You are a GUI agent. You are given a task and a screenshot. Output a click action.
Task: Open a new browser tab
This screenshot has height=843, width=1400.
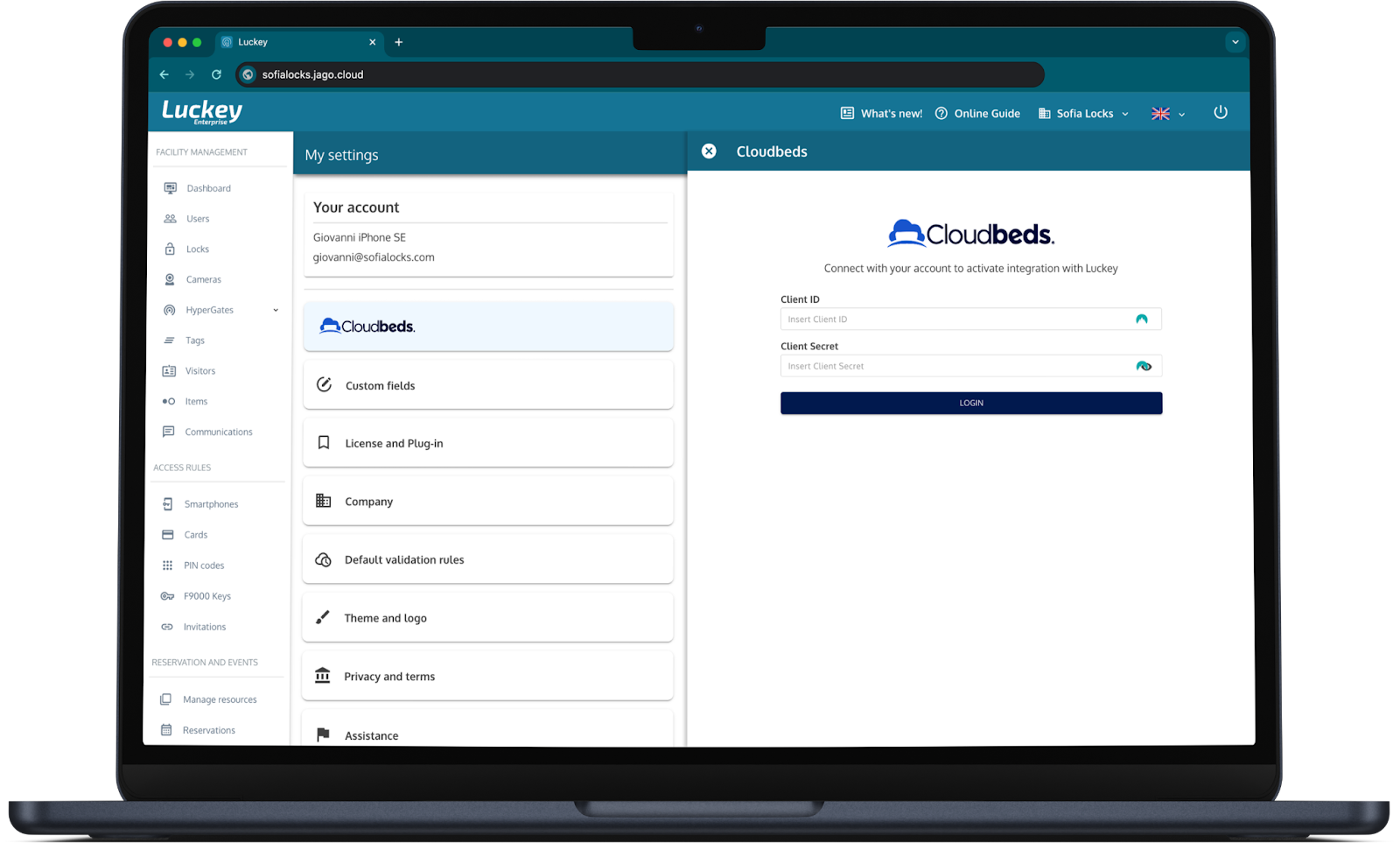[x=399, y=42]
